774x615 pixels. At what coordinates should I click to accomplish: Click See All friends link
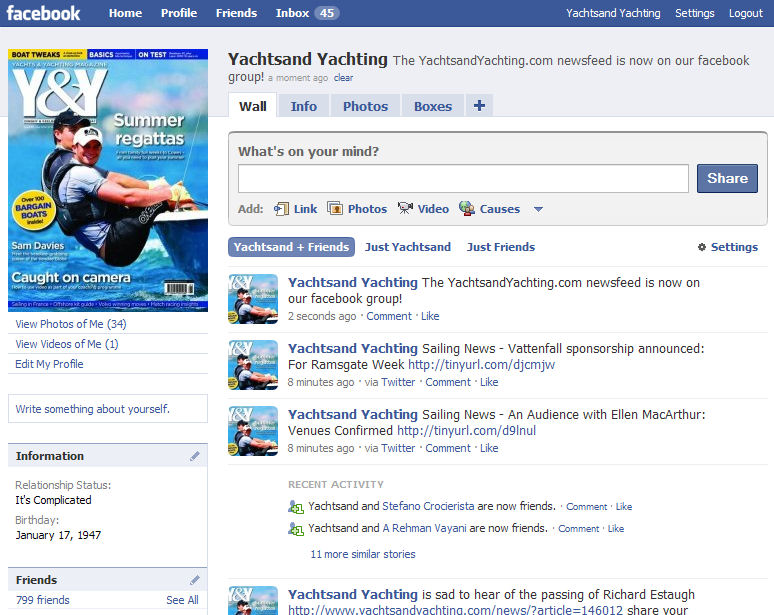click(182, 600)
